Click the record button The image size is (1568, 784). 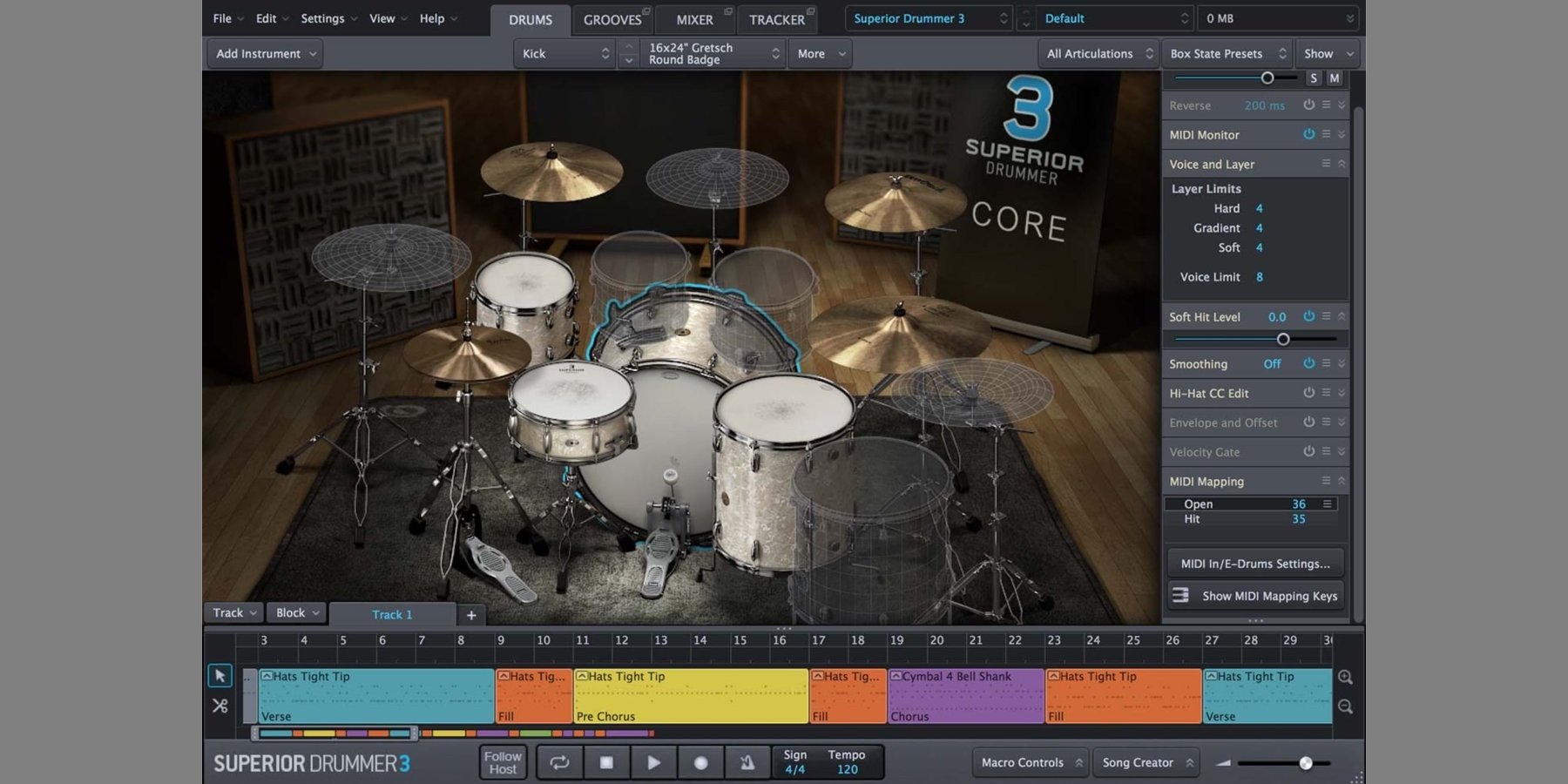click(x=700, y=762)
